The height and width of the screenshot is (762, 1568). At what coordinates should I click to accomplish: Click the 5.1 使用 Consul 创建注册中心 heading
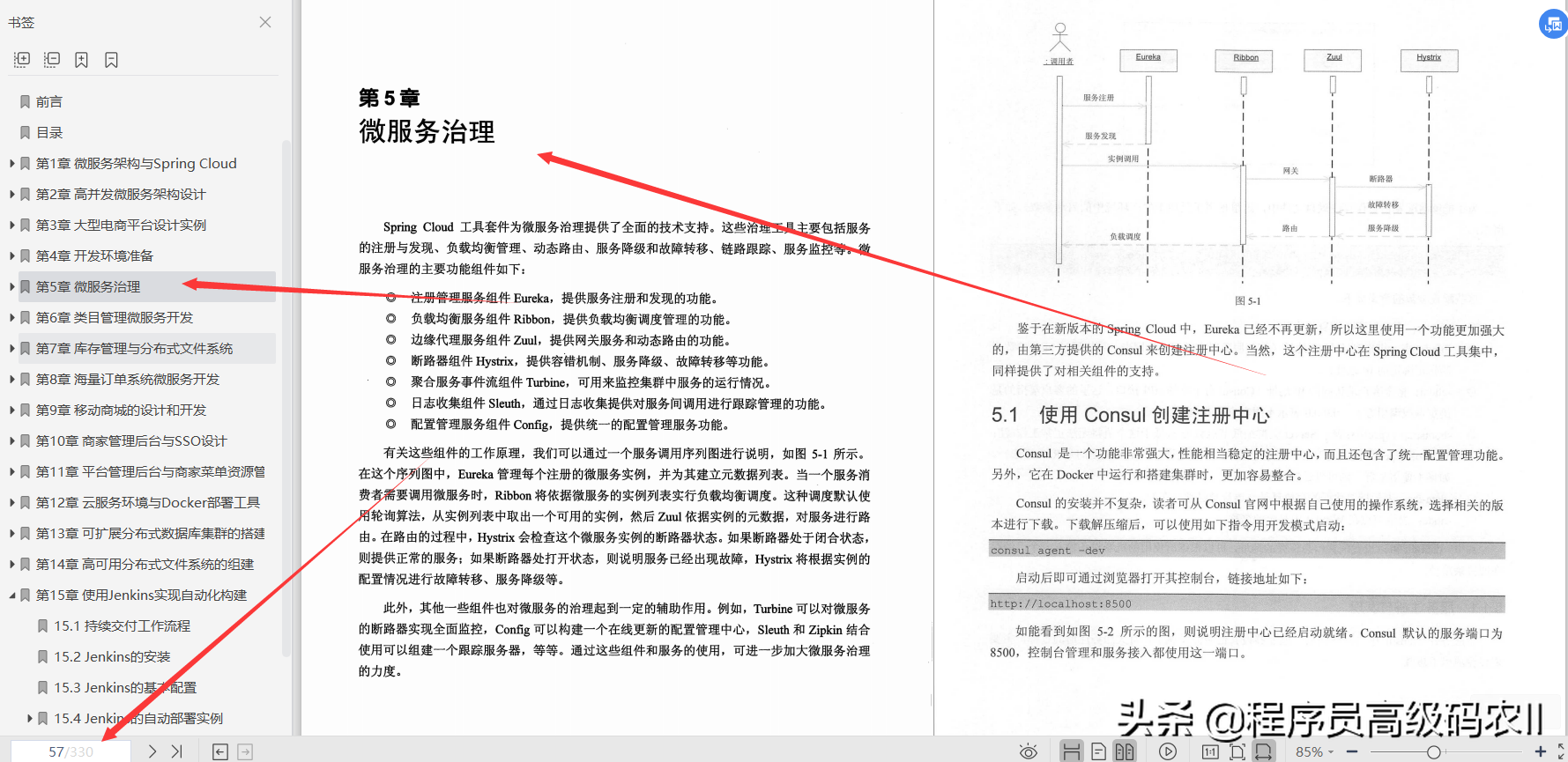click(x=1131, y=415)
